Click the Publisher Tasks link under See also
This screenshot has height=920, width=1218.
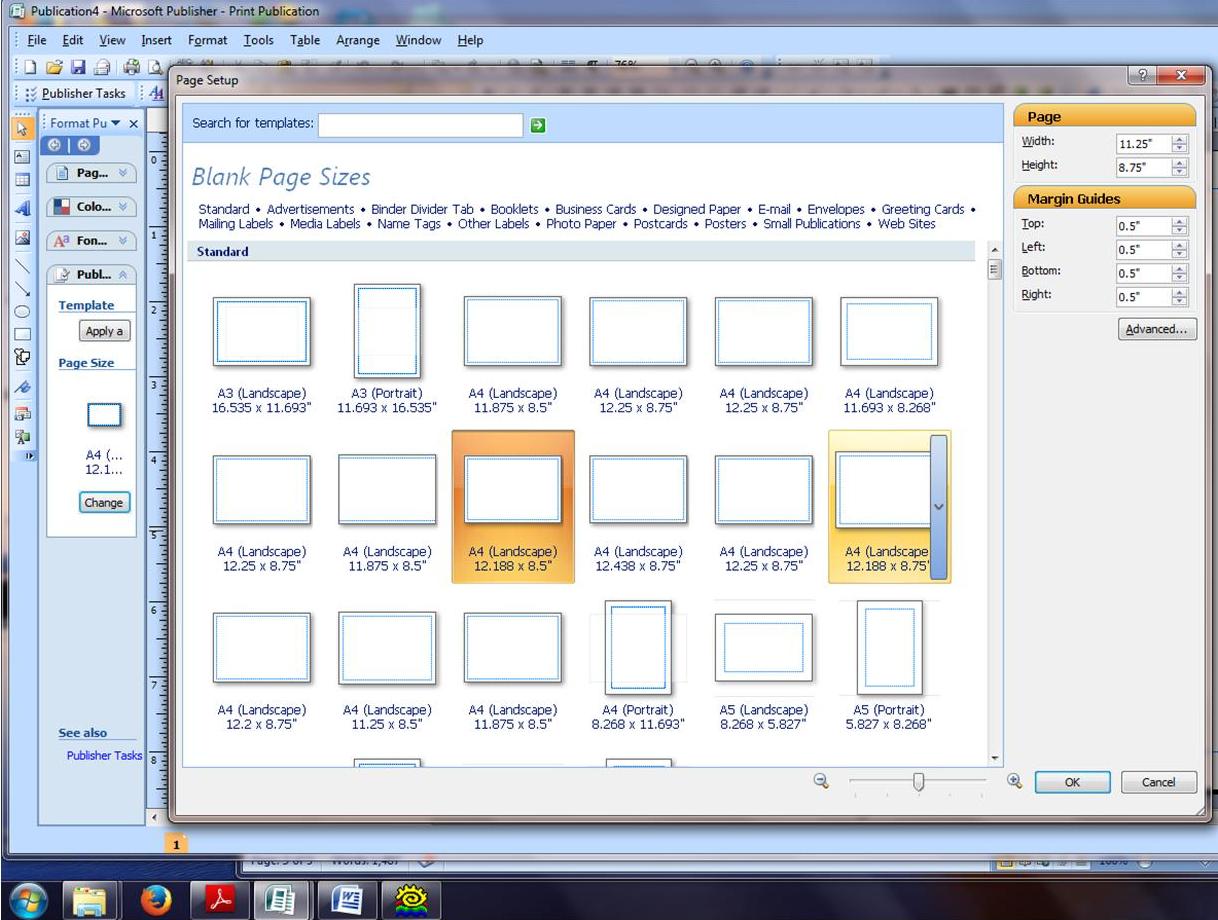click(x=104, y=756)
